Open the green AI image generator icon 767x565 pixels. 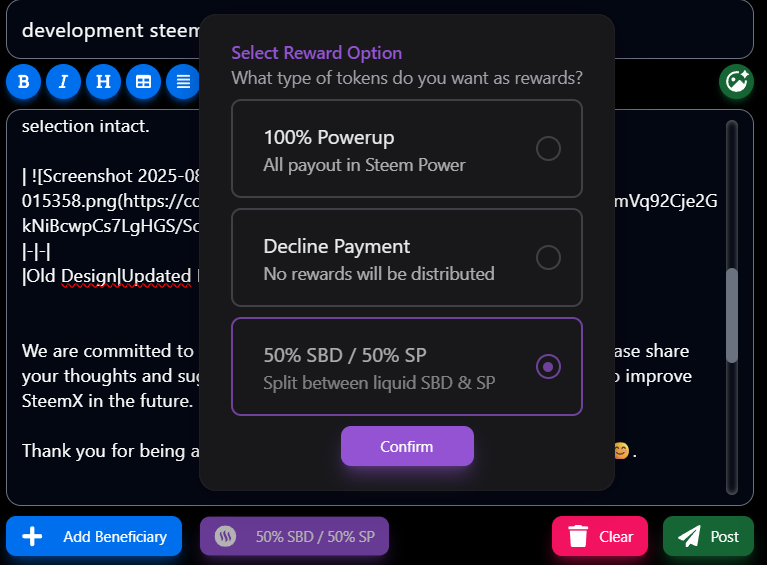(736, 82)
